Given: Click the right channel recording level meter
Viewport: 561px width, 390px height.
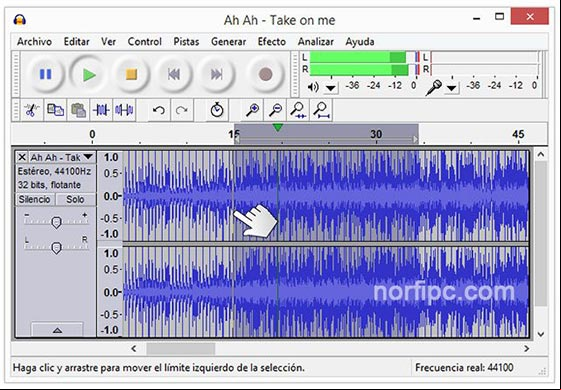Looking at the screenshot, I should coord(484,69).
